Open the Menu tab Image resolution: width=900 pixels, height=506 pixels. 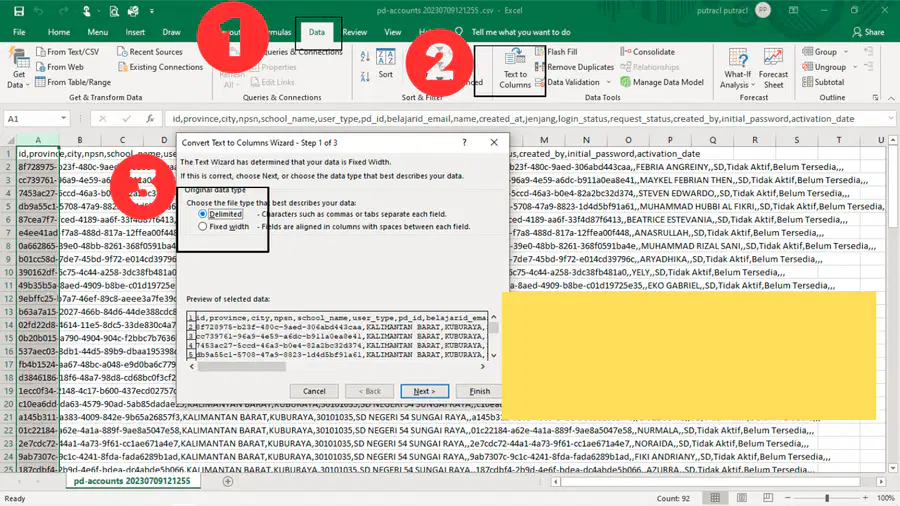tap(98, 32)
